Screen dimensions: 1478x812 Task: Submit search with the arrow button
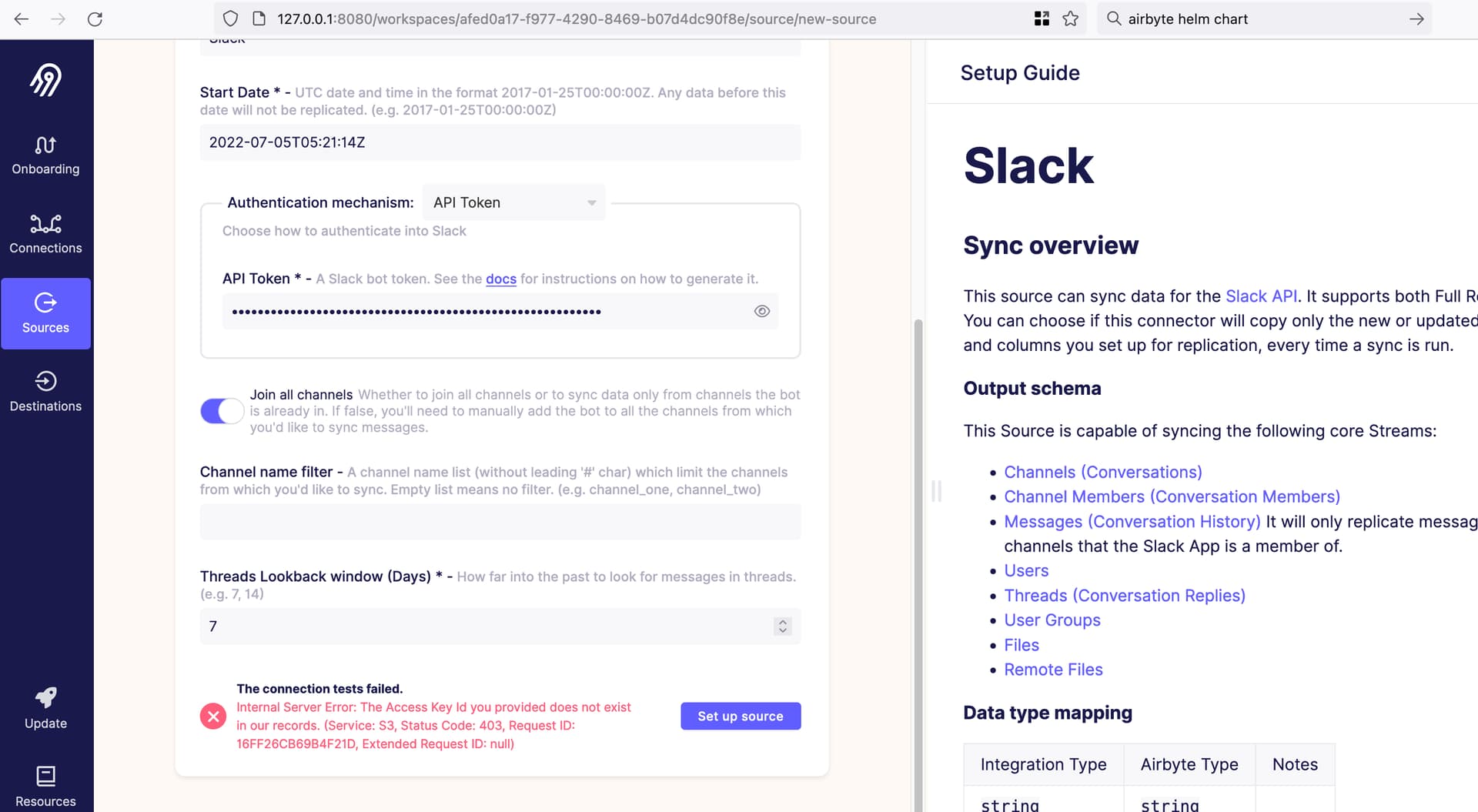1416,18
